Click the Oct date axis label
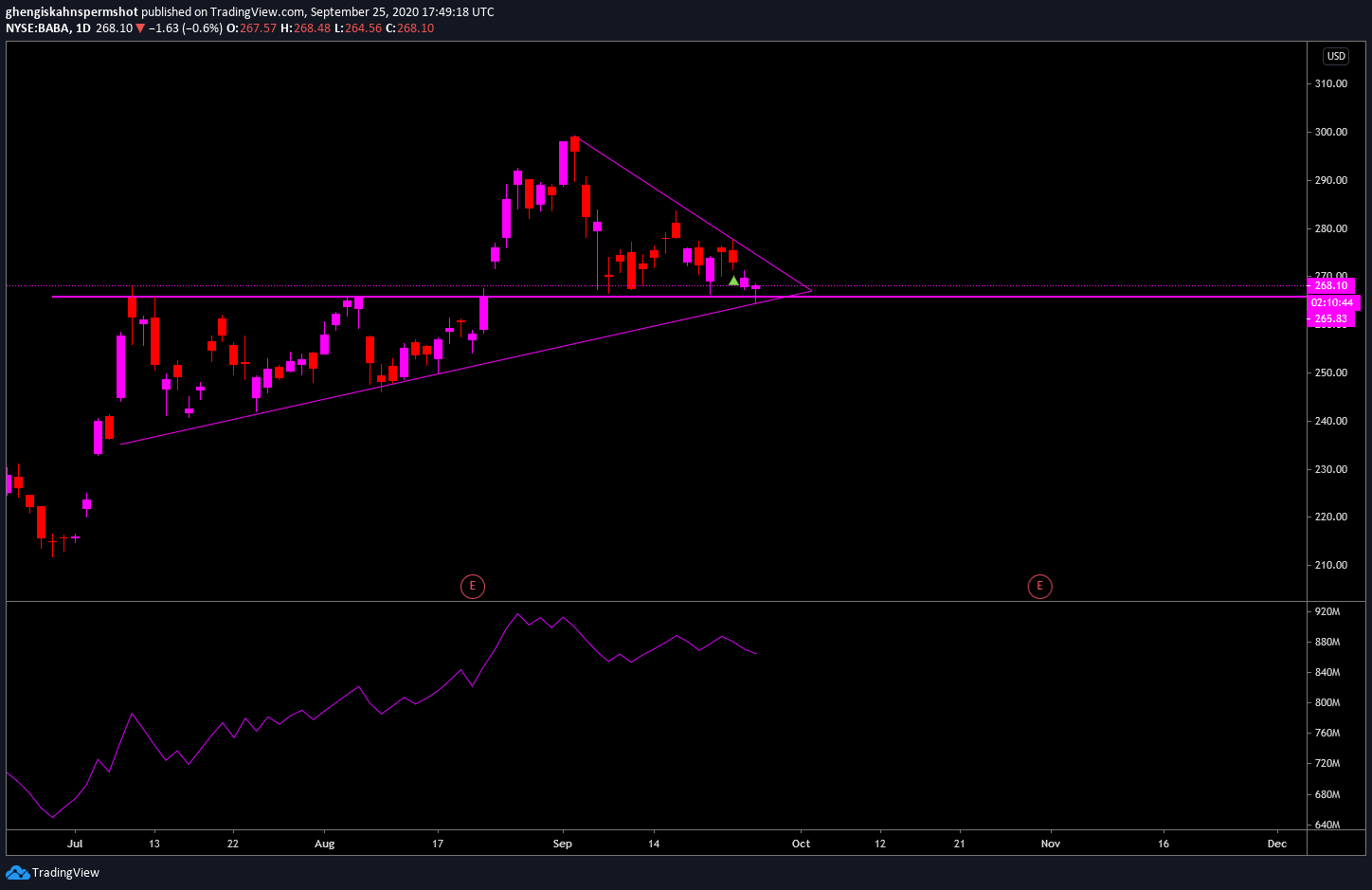This screenshot has width=1372, height=890. pos(801,844)
